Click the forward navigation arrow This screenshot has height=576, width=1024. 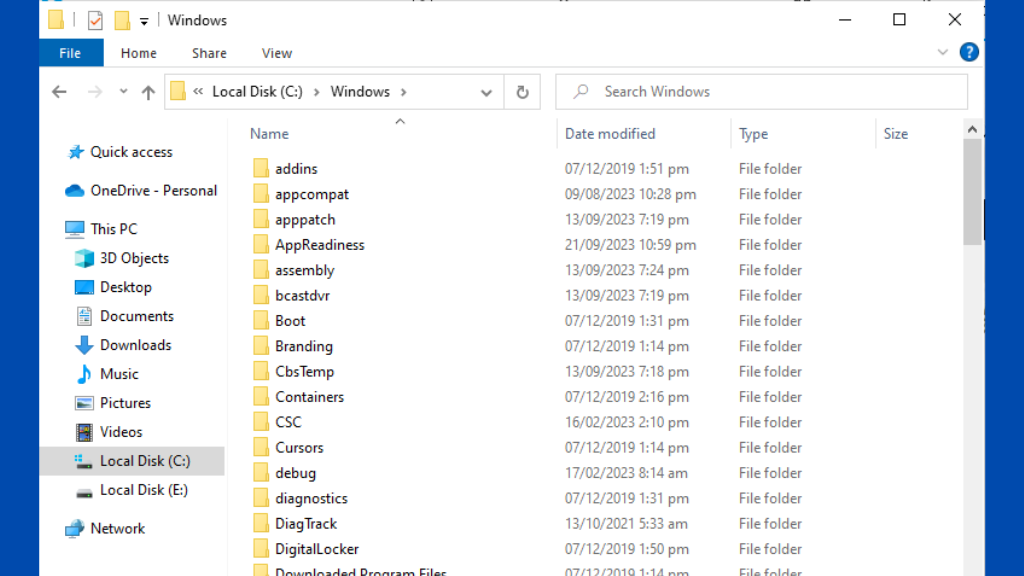tap(95, 92)
